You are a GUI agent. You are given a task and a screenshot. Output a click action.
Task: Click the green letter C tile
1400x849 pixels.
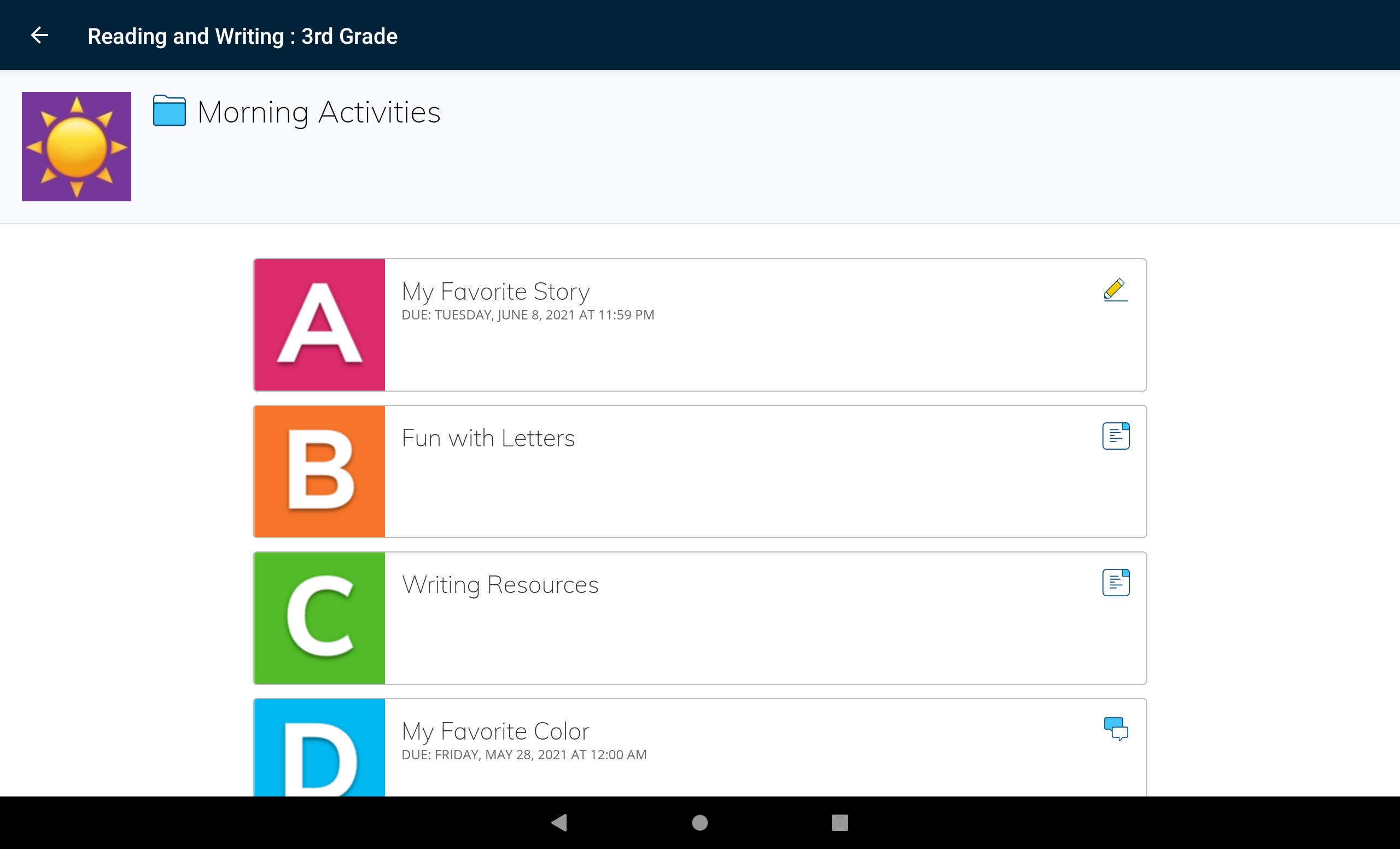pyautogui.click(x=319, y=618)
